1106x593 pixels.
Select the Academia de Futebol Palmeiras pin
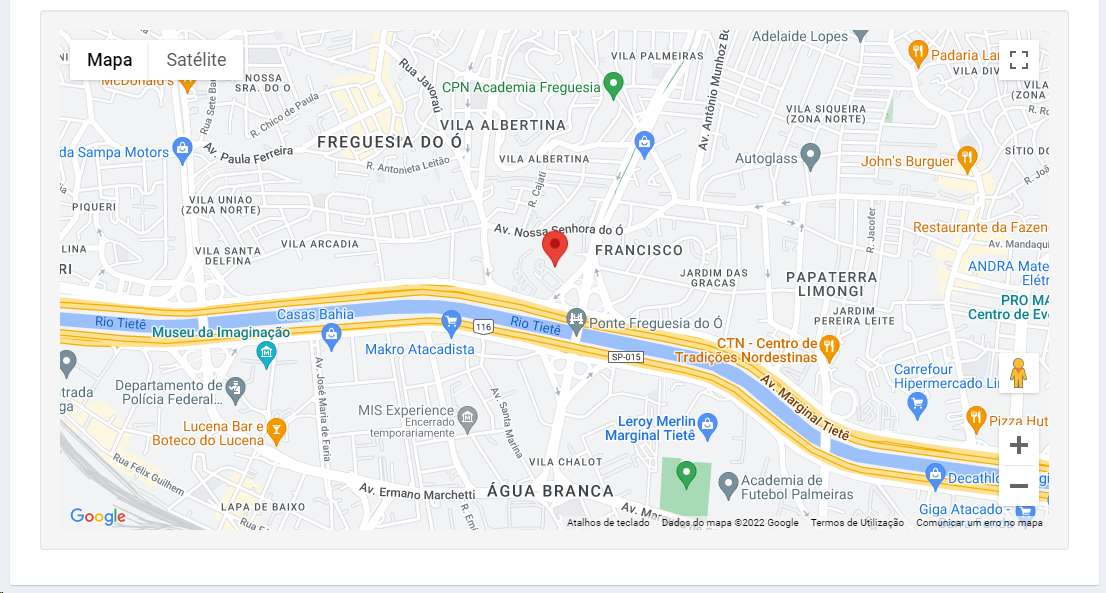click(728, 485)
